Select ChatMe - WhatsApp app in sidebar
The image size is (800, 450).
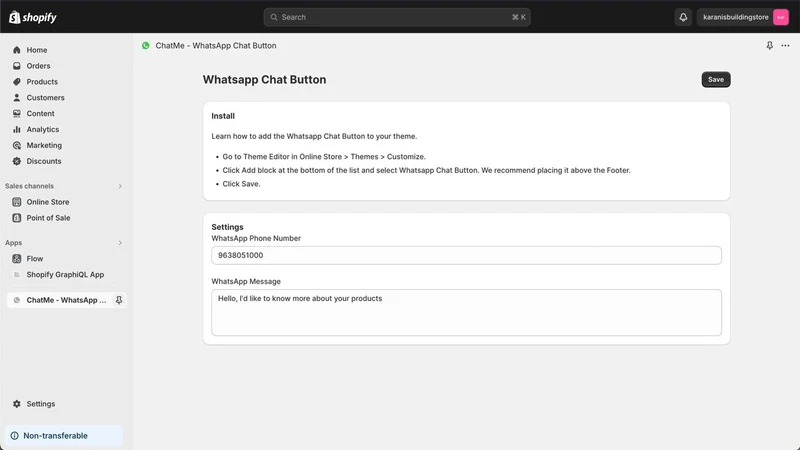(x=66, y=300)
